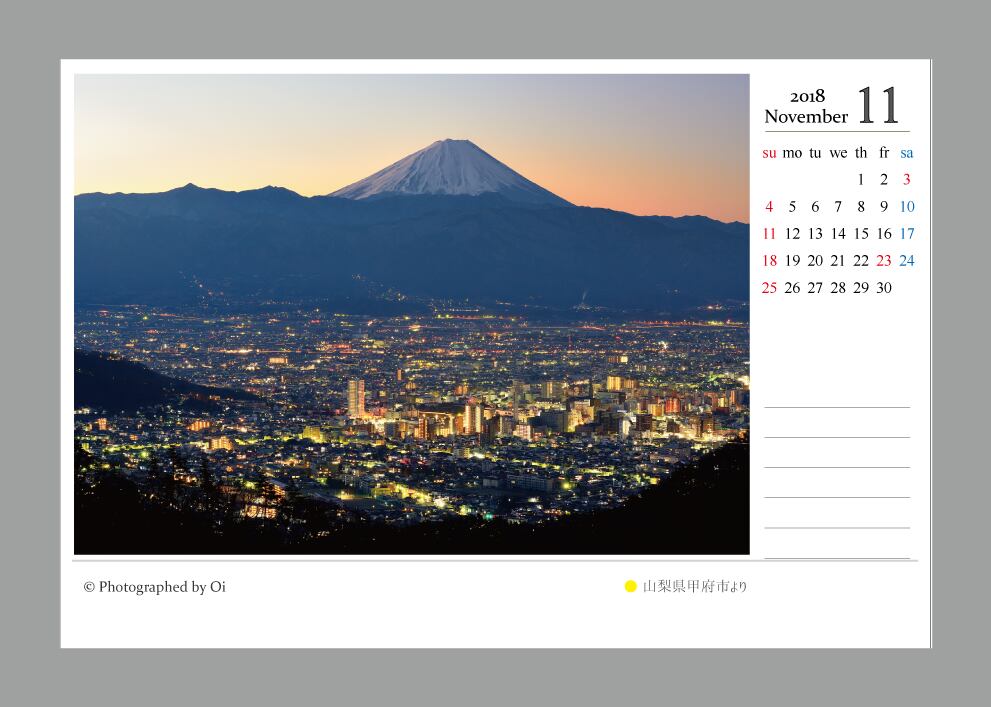This screenshot has height=707, width=991.
Task: Choose date 1 in the calendar
Action: 861,180
